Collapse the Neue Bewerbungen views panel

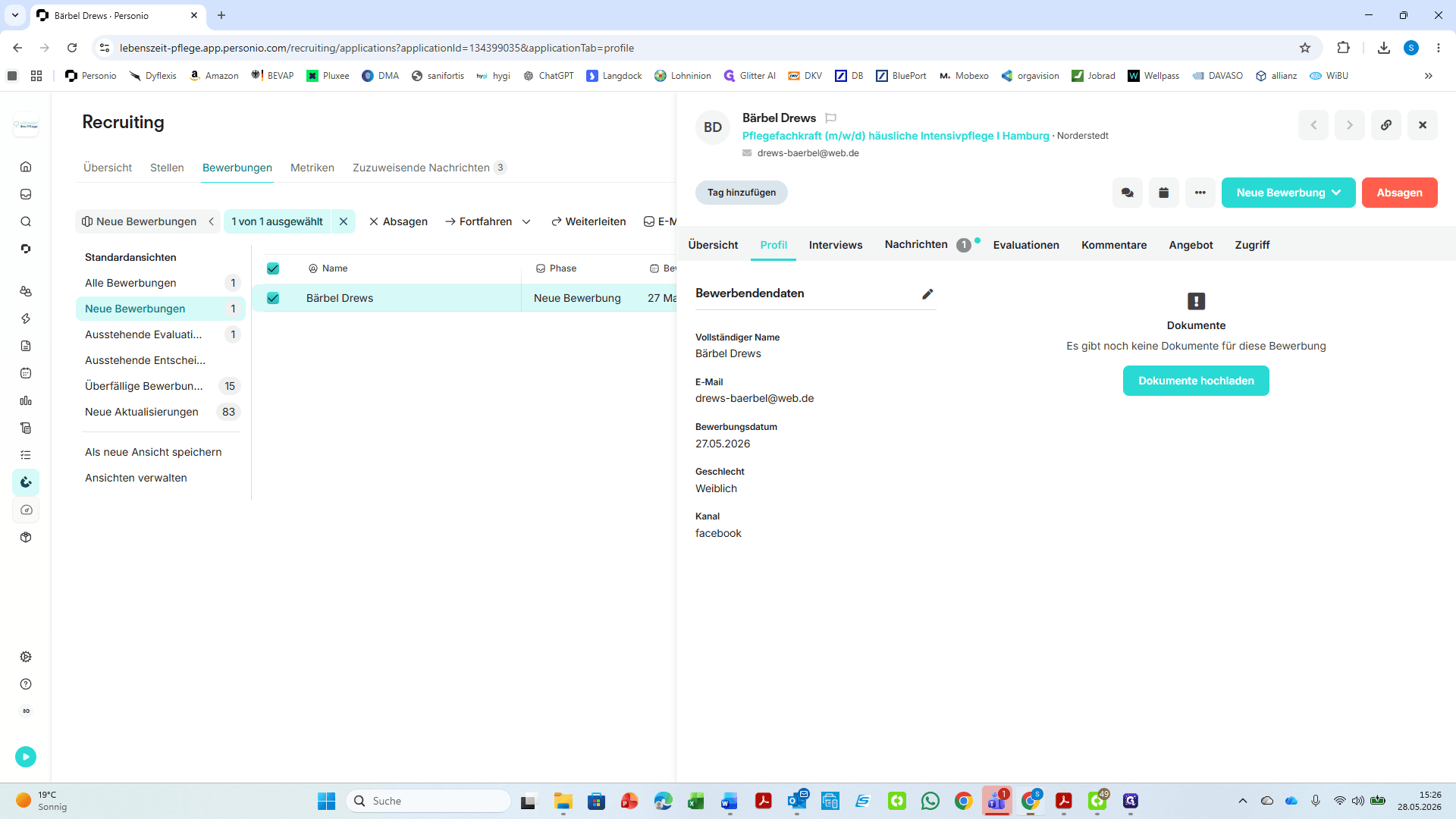(212, 221)
